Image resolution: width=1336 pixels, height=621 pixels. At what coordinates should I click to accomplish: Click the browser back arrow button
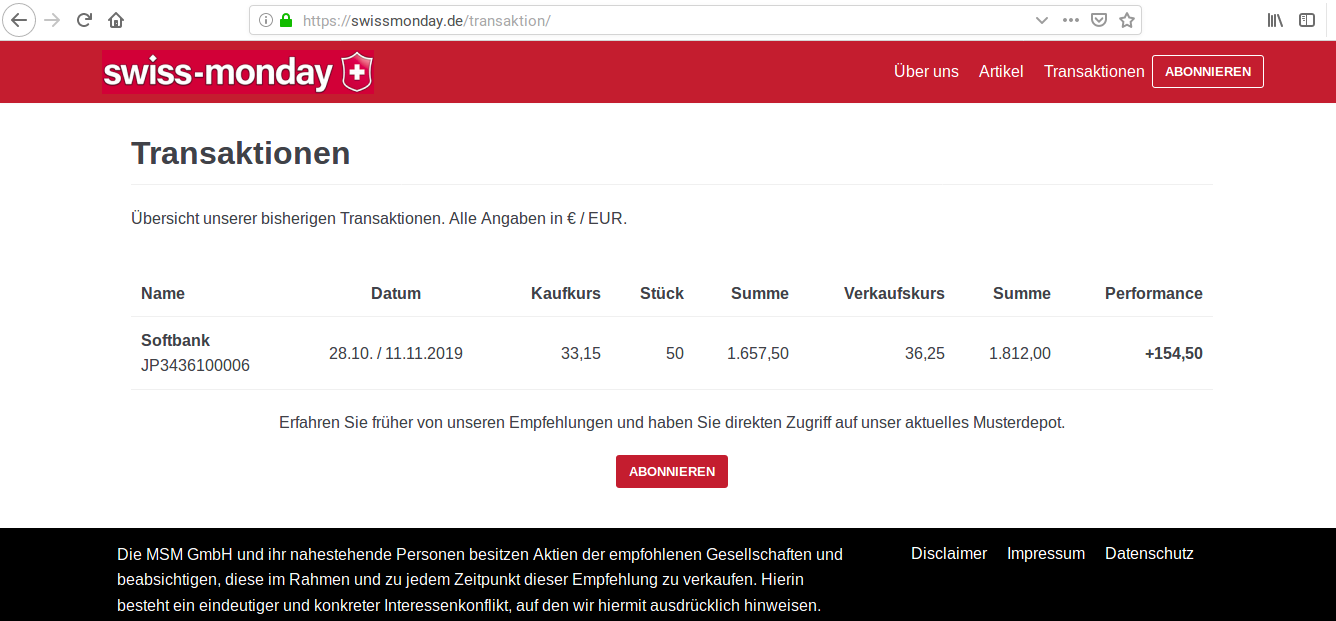[x=20, y=20]
